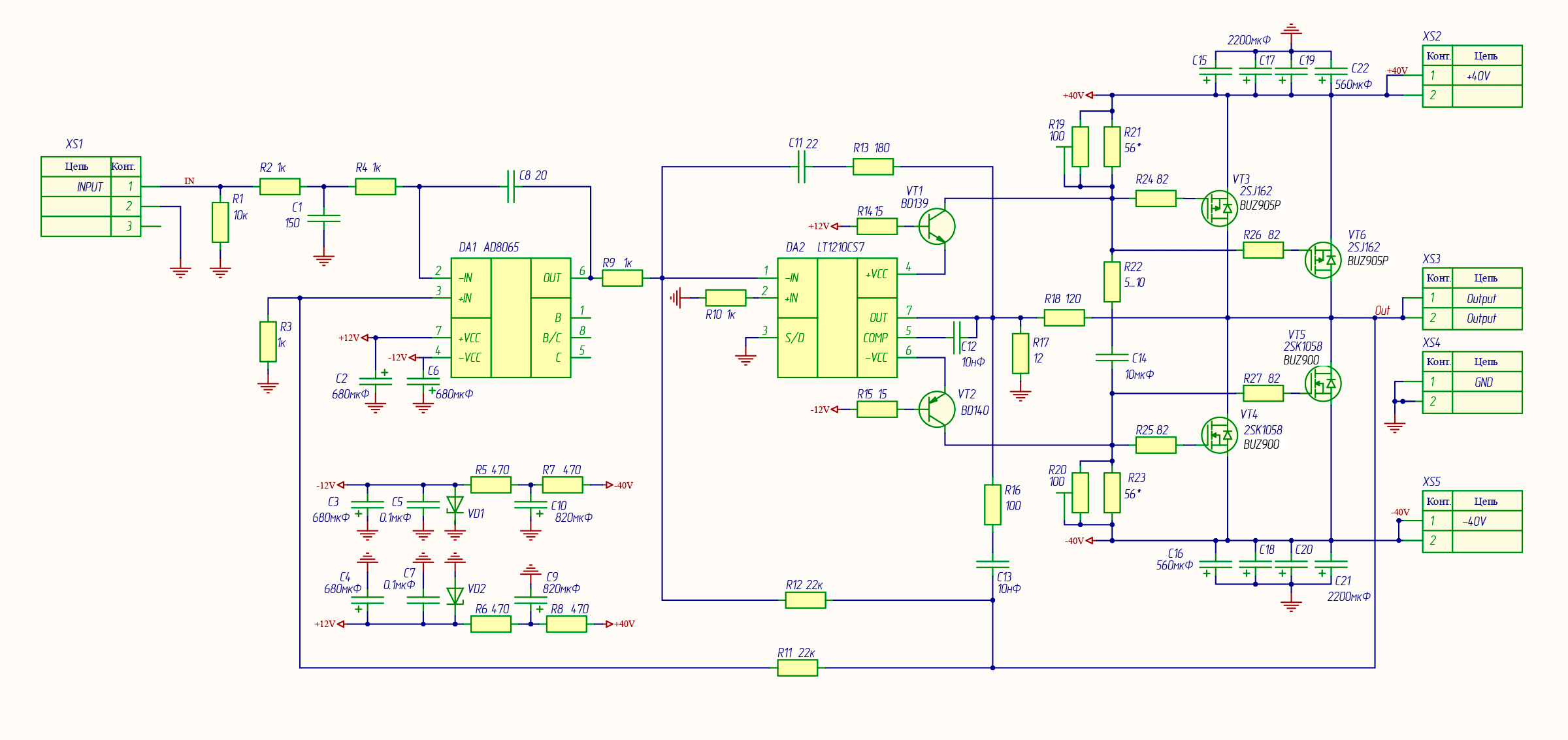The image size is (1568, 740).
Task: Select the C10 820мкФ capacitor label
Action: (x=572, y=511)
